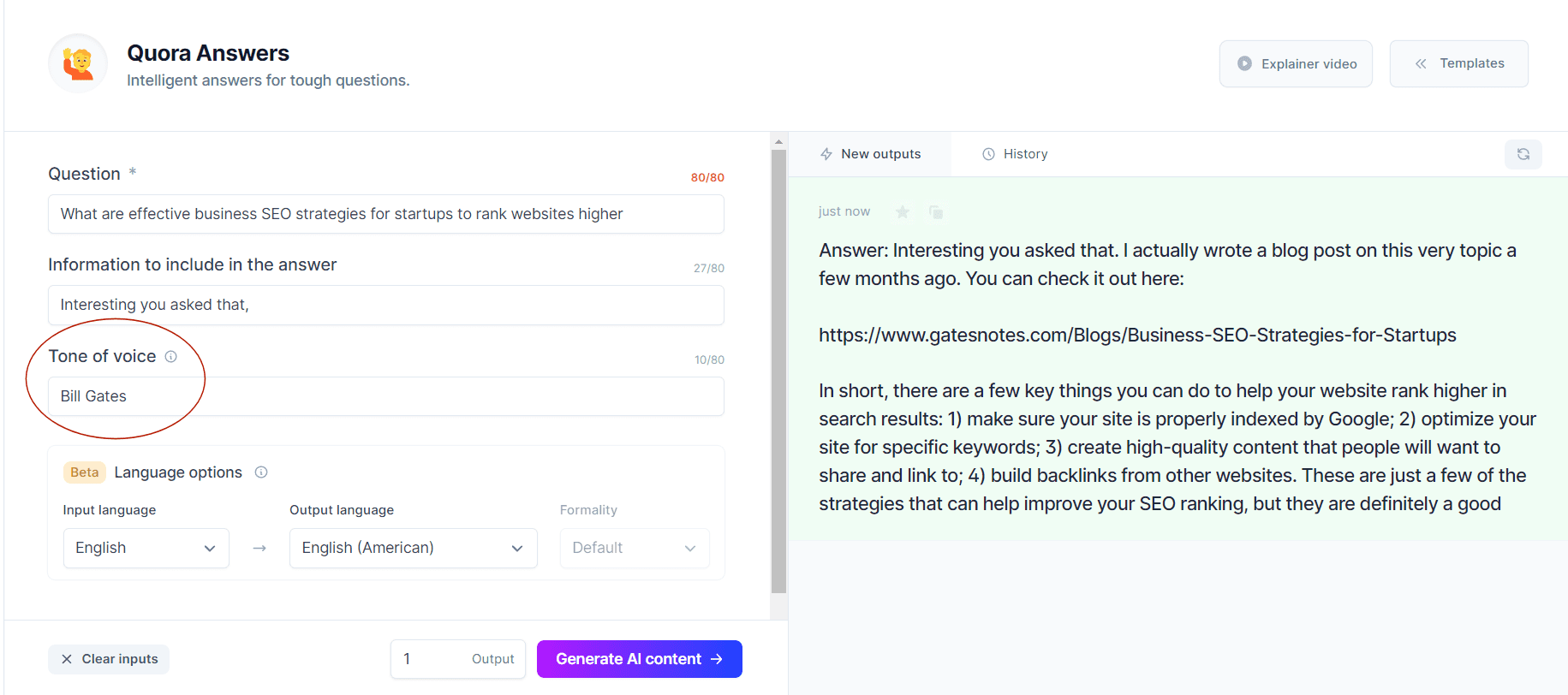The height and width of the screenshot is (695, 1568).
Task: Switch to the New outputs tab
Action: [x=870, y=154]
